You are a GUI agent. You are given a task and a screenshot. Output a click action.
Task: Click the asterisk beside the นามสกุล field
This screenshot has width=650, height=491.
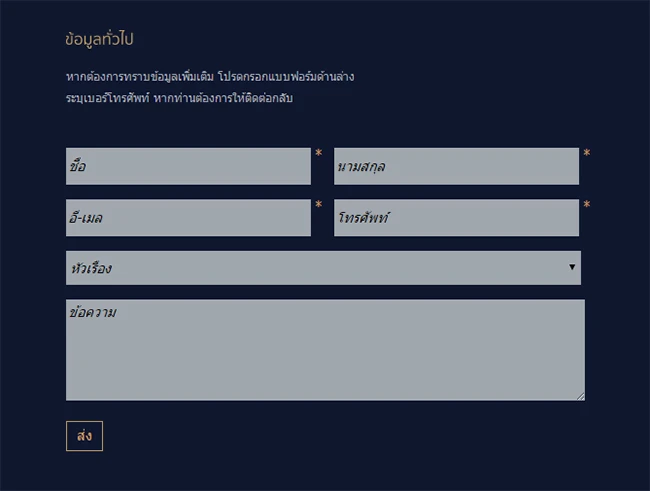tap(587, 154)
